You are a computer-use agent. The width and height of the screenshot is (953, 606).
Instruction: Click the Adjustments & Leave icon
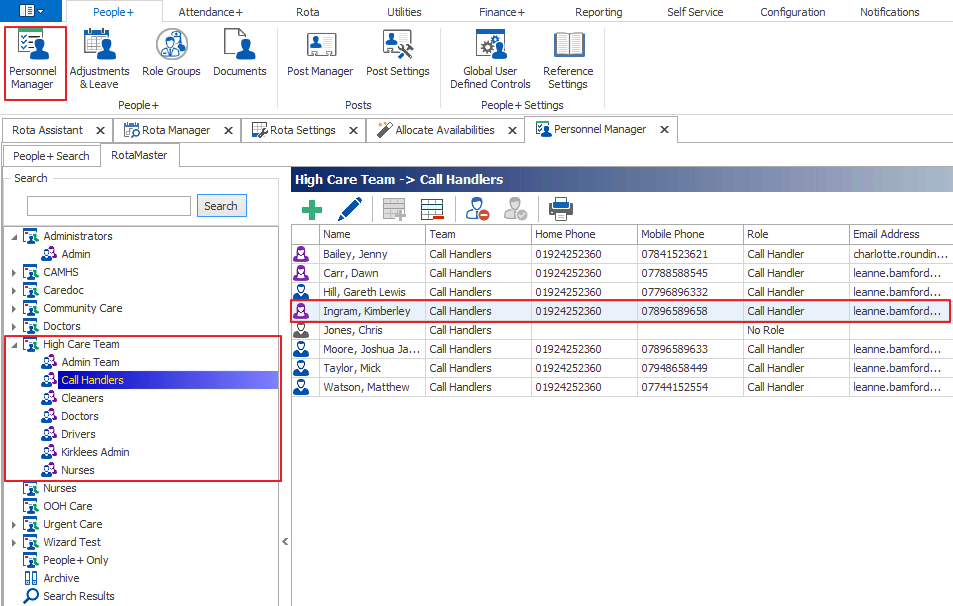click(x=99, y=57)
